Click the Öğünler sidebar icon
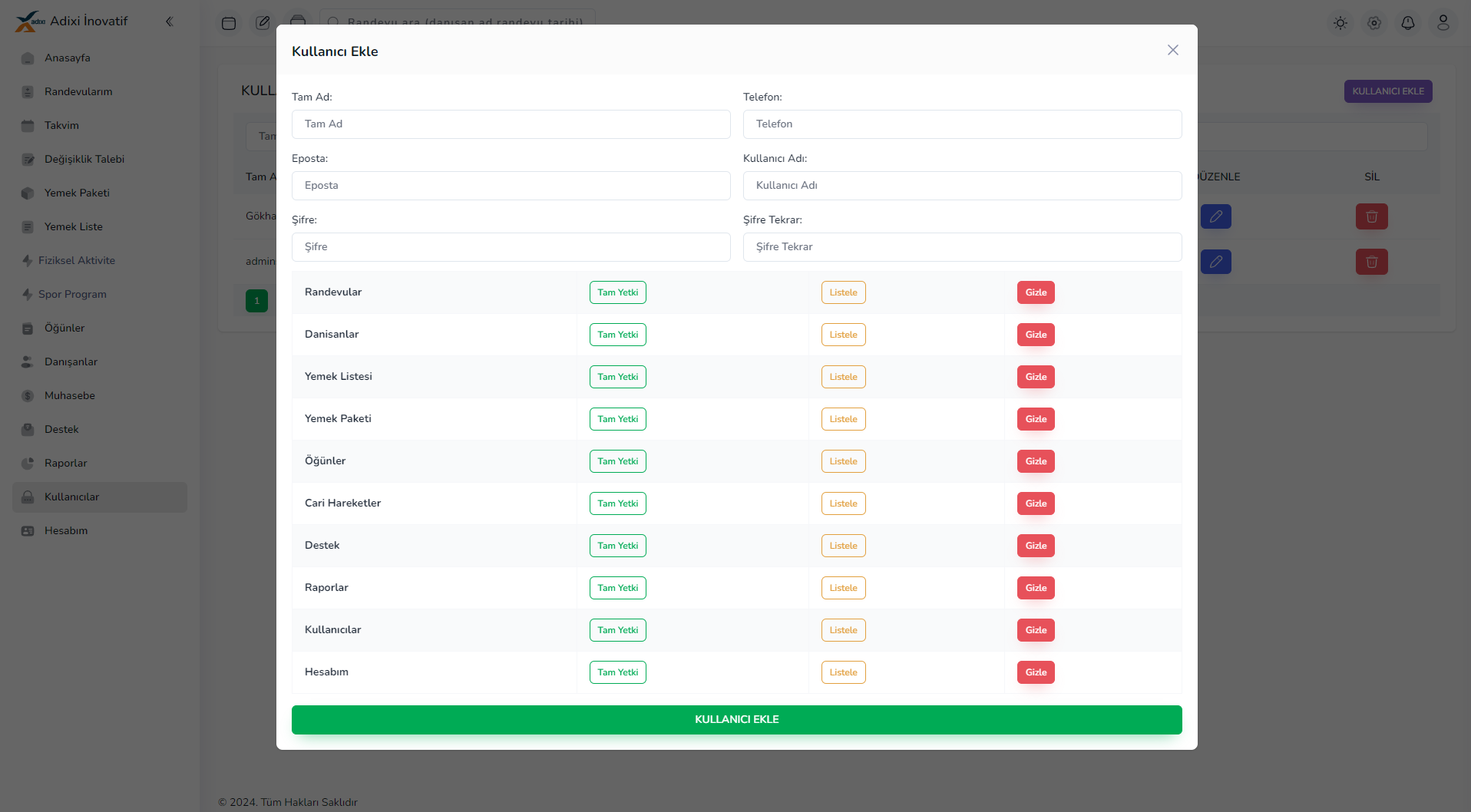1471x812 pixels. tap(28, 328)
